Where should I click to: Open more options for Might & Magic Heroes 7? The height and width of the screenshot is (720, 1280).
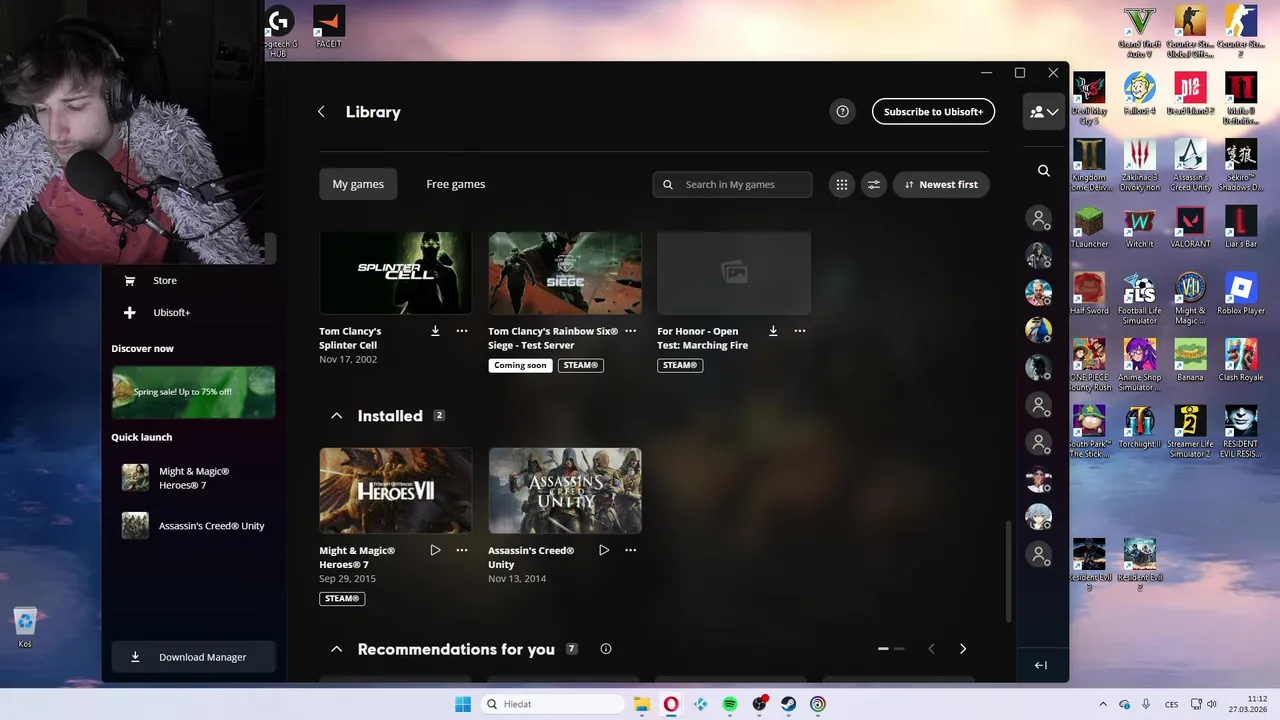pos(462,550)
